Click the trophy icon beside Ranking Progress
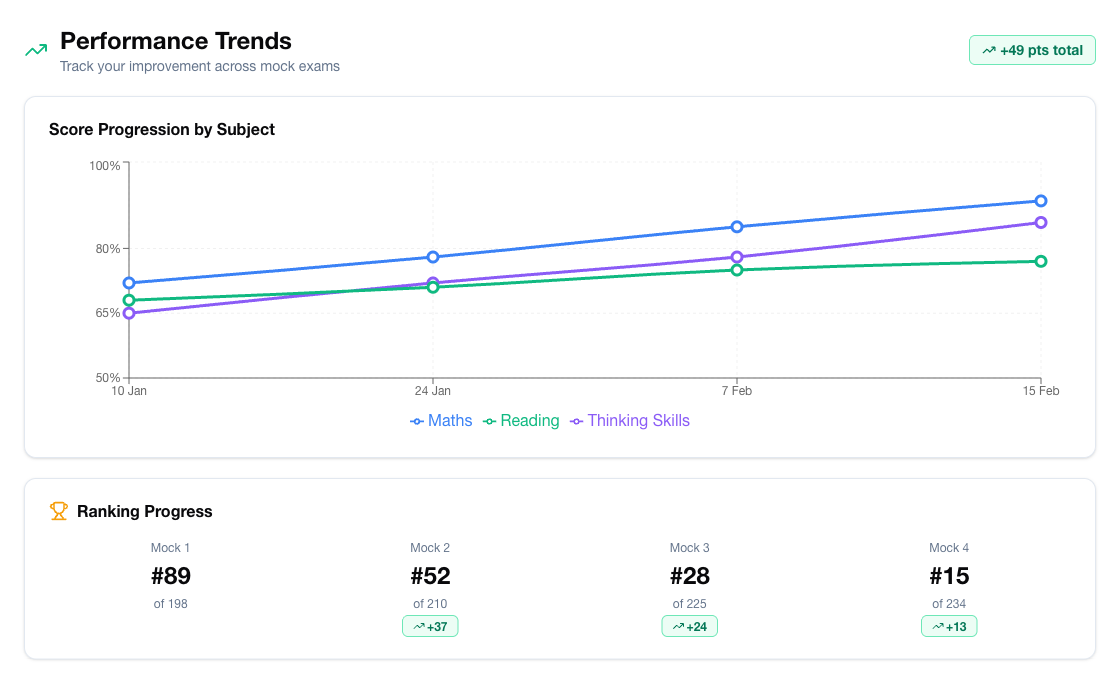Image resolution: width=1120 pixels, height=700 pixels. coord(59,511)
